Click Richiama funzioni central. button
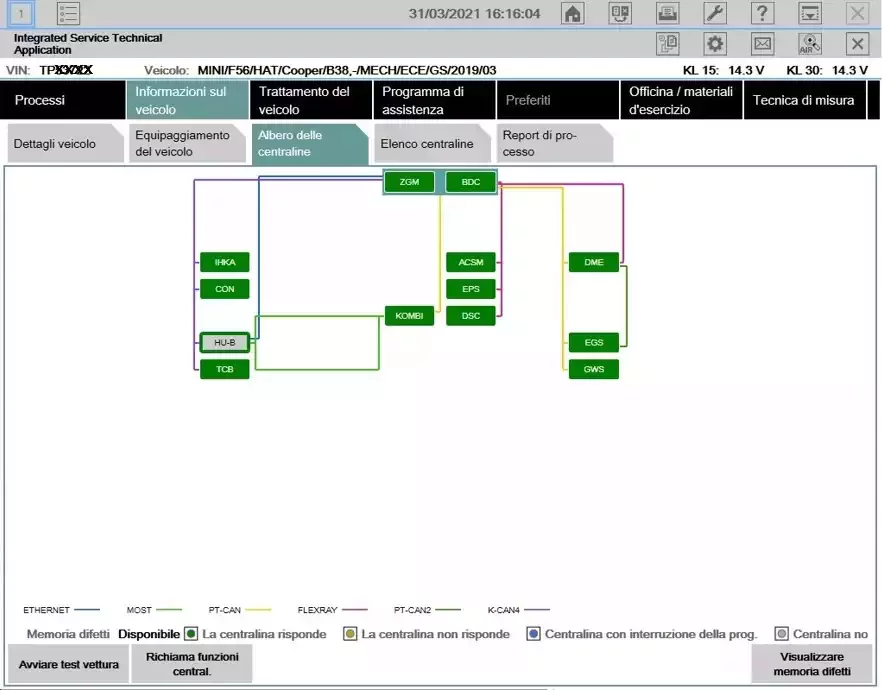The image size is (882, 690). (192, 664)
